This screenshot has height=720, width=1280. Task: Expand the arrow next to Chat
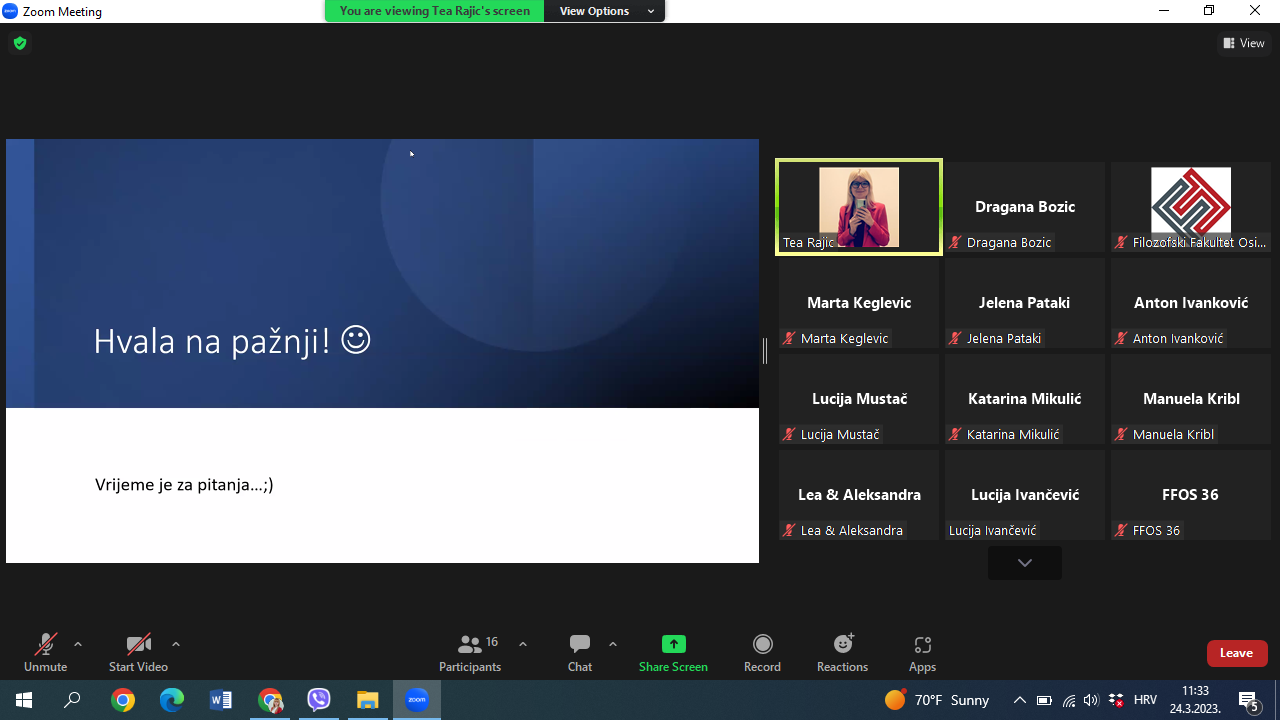[613, 644]
